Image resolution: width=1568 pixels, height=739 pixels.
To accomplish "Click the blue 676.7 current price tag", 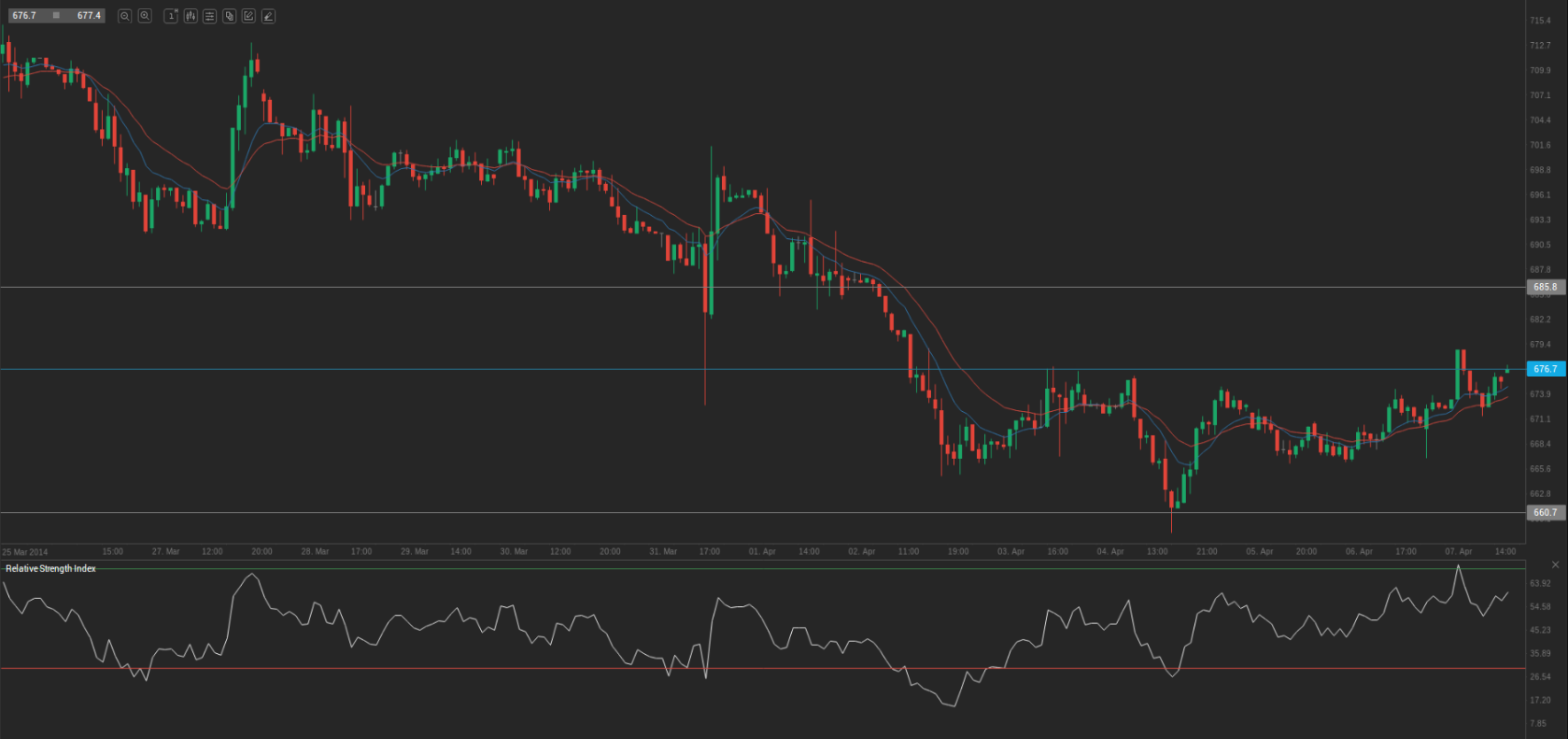I will coord(1545,369).
